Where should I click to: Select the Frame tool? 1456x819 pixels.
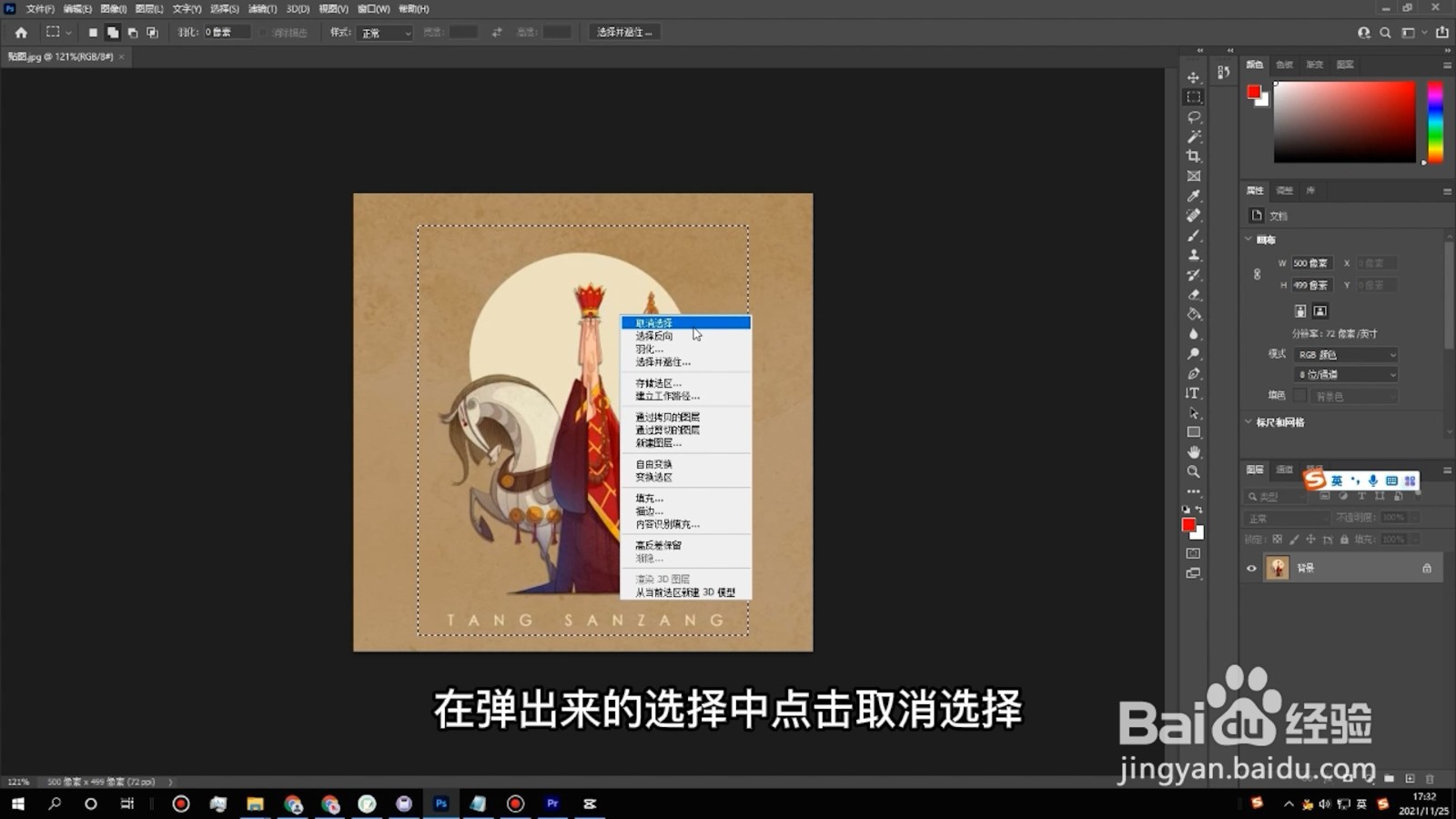click(x=1194, y=177)
